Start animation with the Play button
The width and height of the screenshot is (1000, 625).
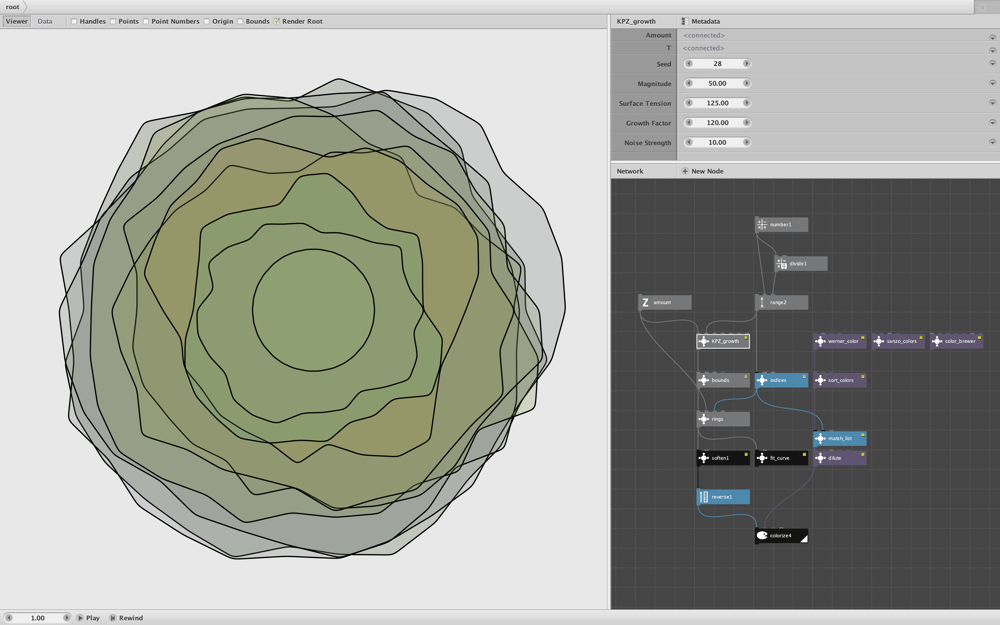[x=88, y=618]
